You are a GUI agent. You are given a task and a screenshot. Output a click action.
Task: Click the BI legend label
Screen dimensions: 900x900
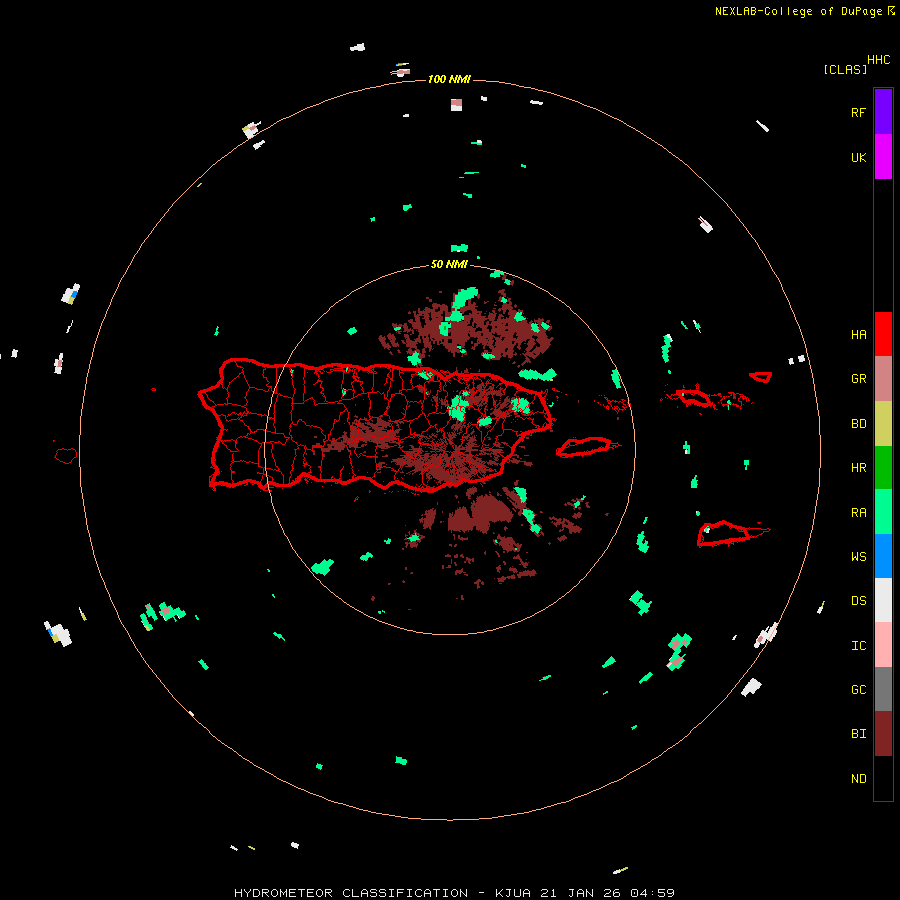point(858,734)
